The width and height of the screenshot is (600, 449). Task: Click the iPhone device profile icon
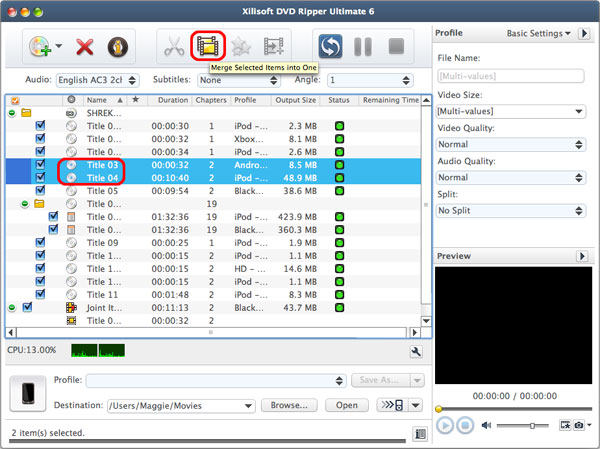click(28, 393)
